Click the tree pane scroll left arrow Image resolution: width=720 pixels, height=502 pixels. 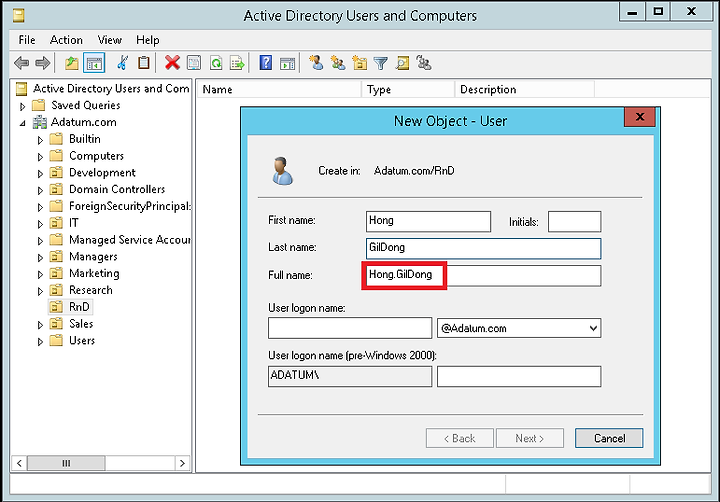[19, 463]
